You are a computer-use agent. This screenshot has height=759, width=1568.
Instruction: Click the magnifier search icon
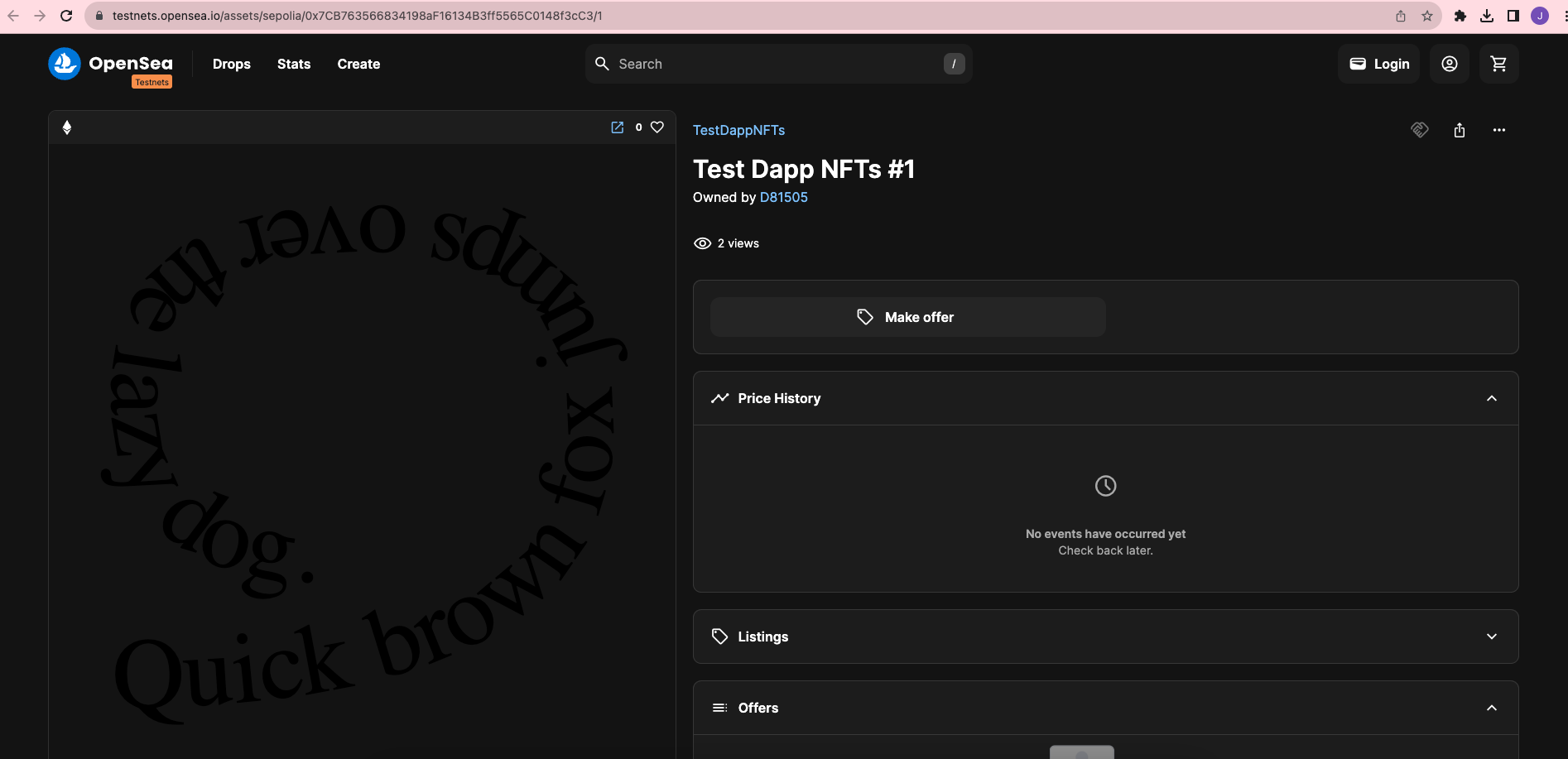(x=603, y=64)
